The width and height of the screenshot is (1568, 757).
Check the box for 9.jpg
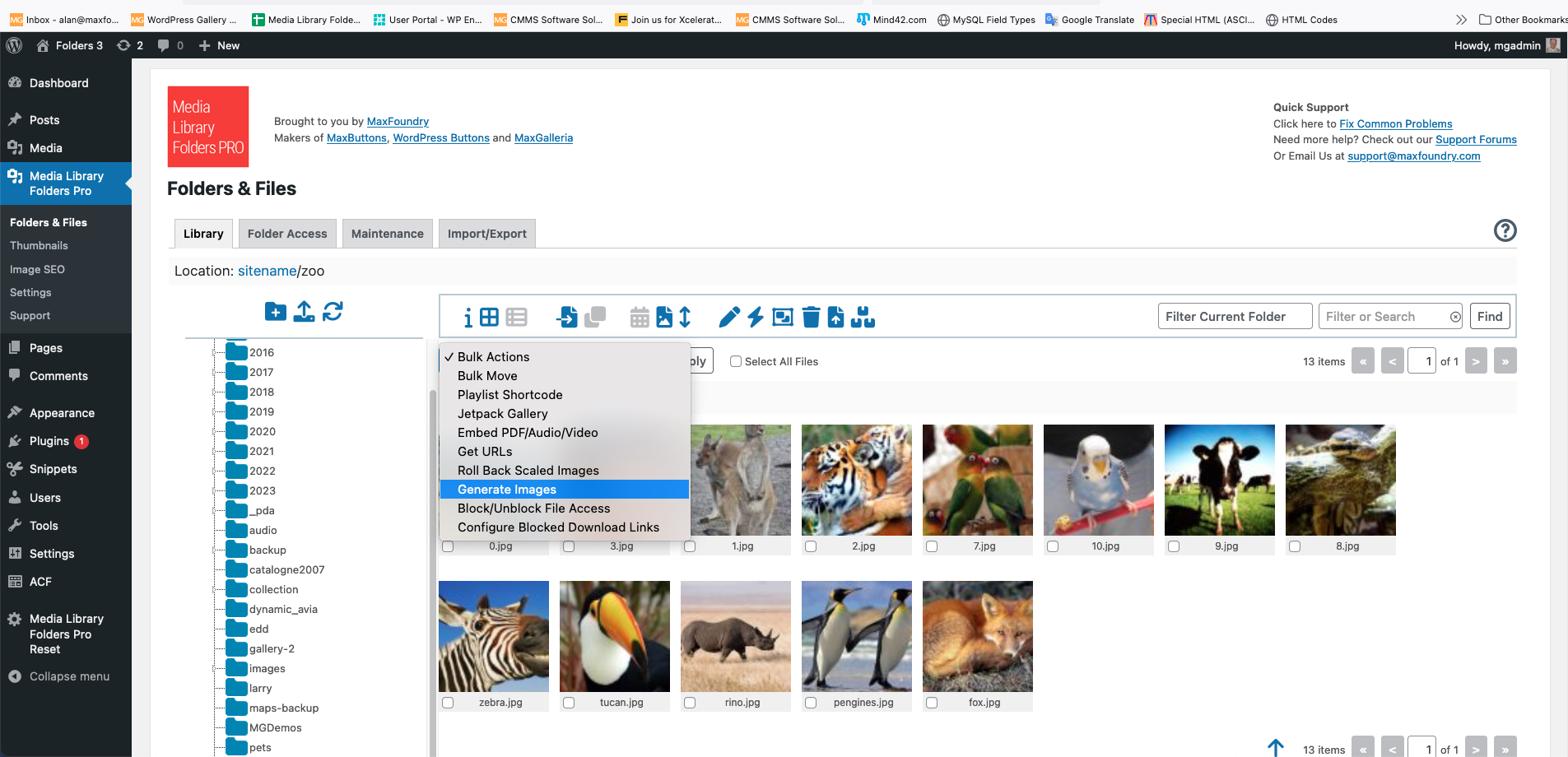click(1174, 546)
